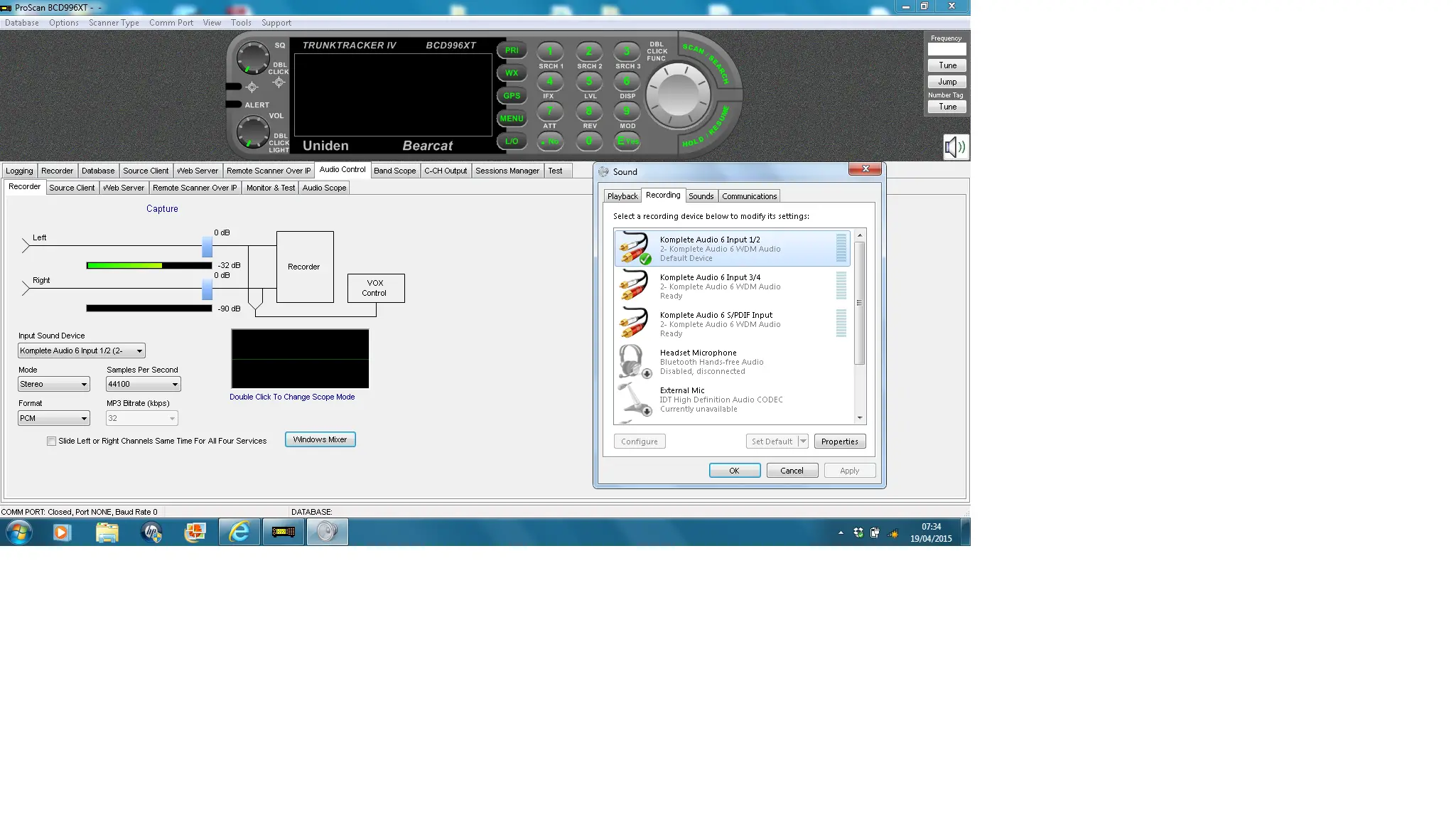Click the WX weather scanner button
Screen dimensions: 1456x819
pos(512,73)
